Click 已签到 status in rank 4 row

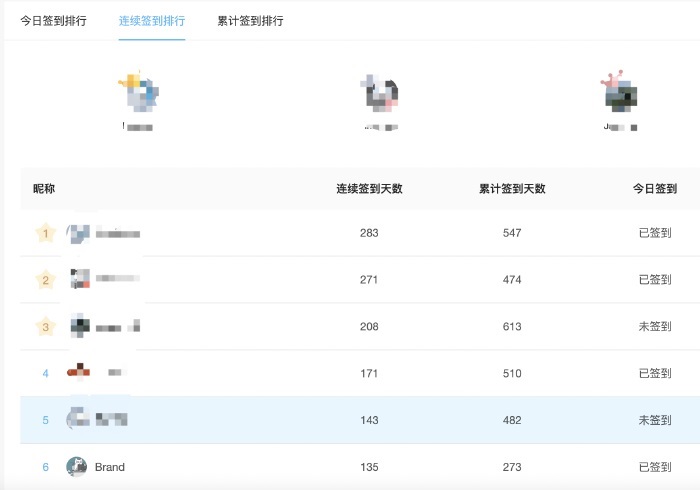coord(655,374)
